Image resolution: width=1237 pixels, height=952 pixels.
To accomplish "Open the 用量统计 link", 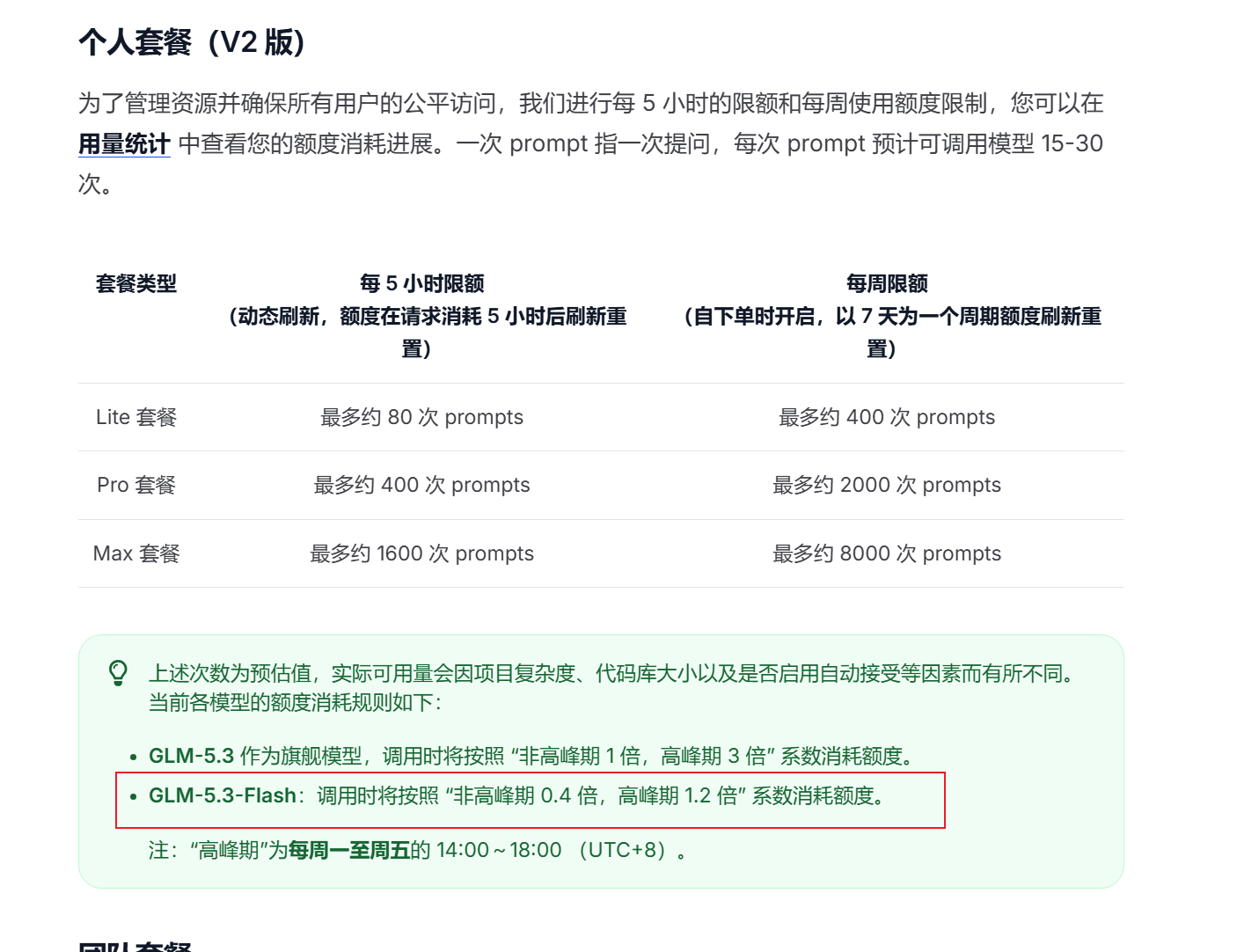I will tap(124, 143).
